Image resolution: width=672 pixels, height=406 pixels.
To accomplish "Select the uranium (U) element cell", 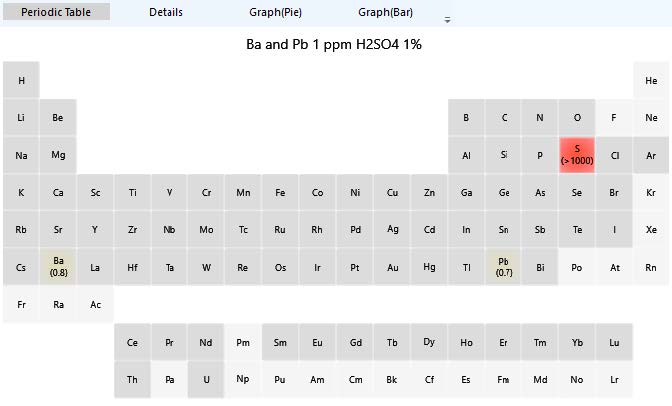I will click(x=206, y=379).
